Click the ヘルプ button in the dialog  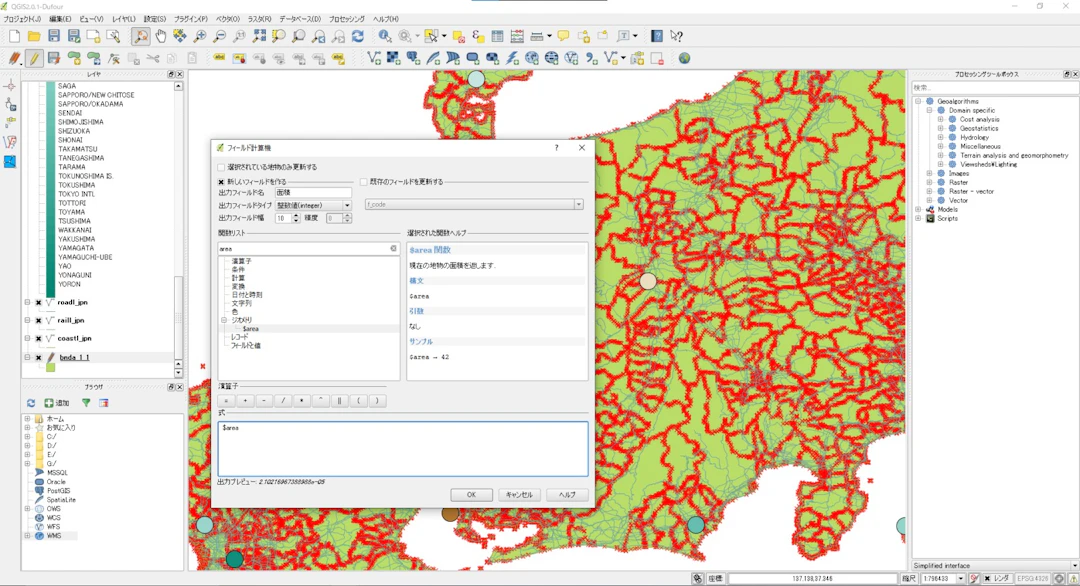pos(567,494)
